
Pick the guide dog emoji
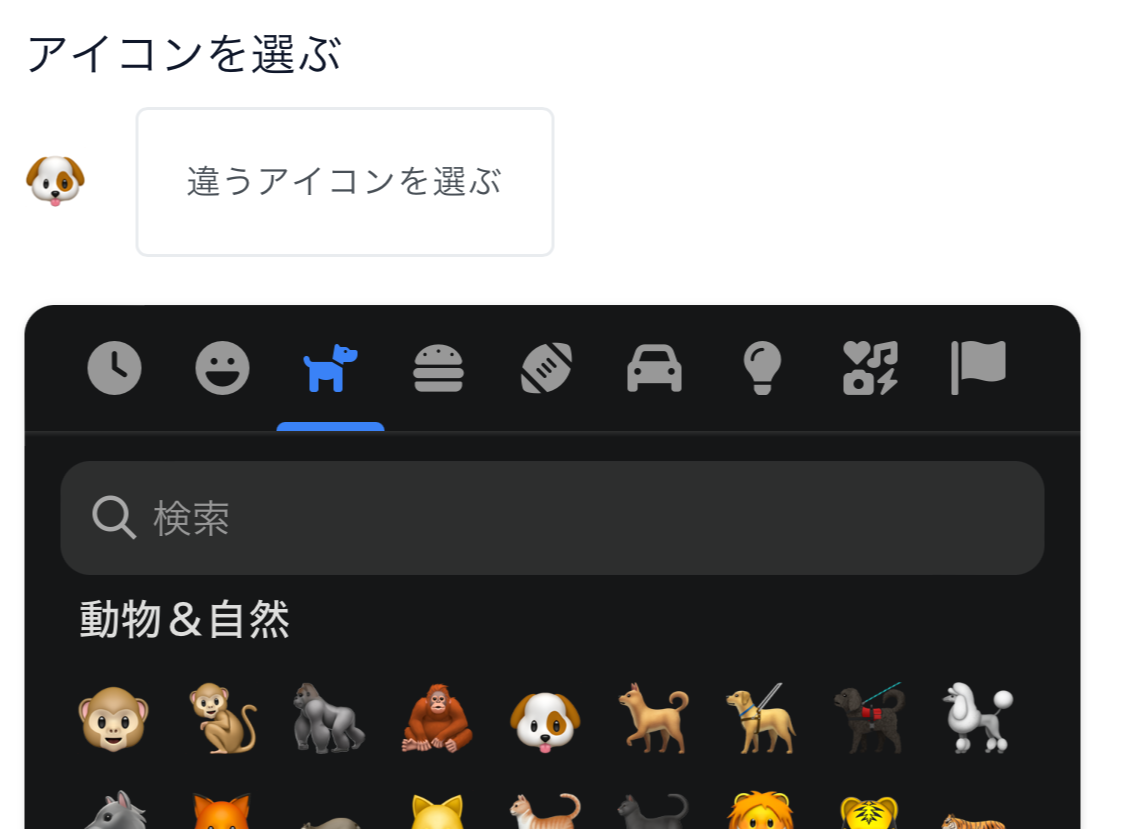point(762,718)
